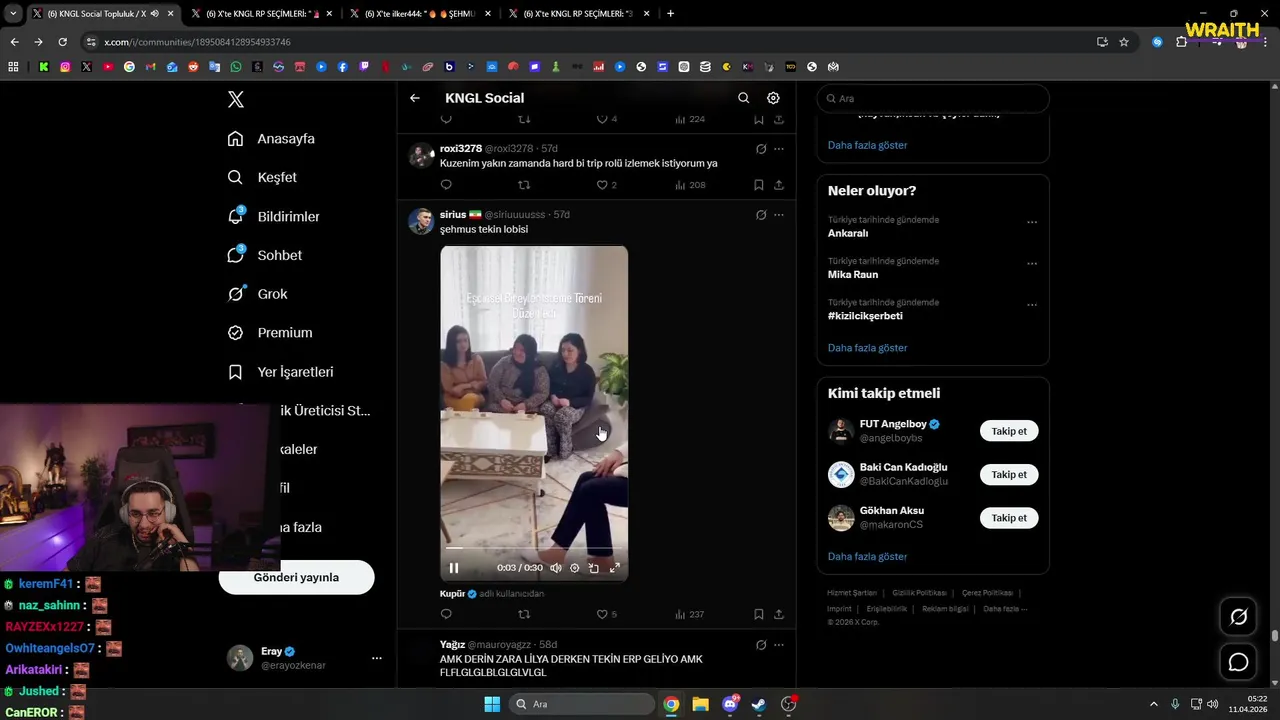1280x720 pixels.
Task: Expand the video to fullscreen
Action: point(614,568)
